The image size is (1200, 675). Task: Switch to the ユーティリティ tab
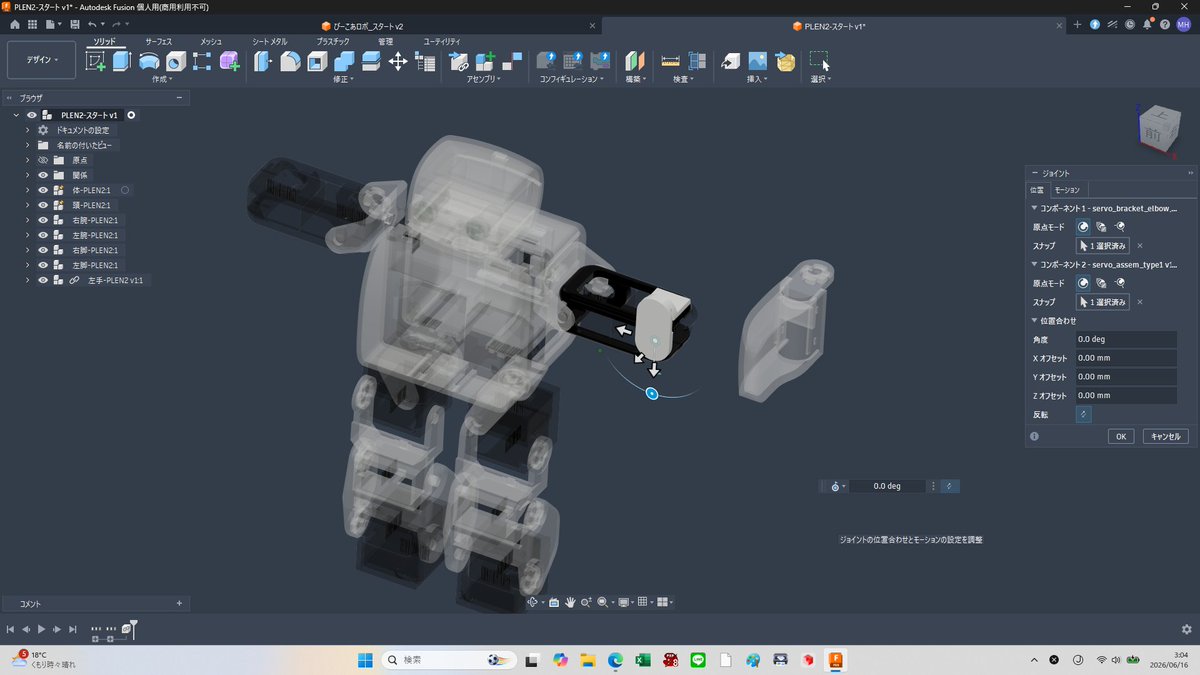442,41
